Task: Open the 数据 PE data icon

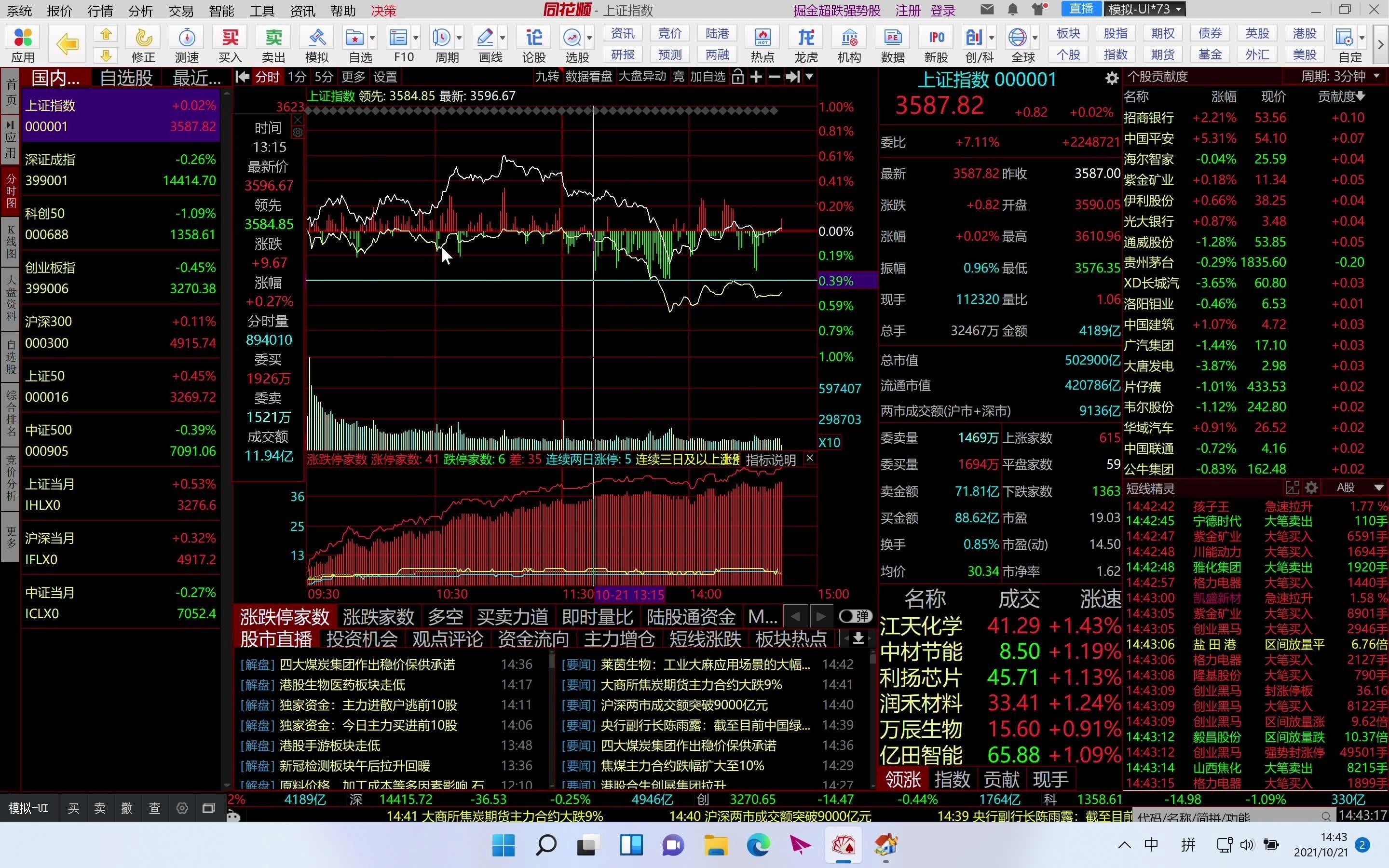Action: (893, 45)
